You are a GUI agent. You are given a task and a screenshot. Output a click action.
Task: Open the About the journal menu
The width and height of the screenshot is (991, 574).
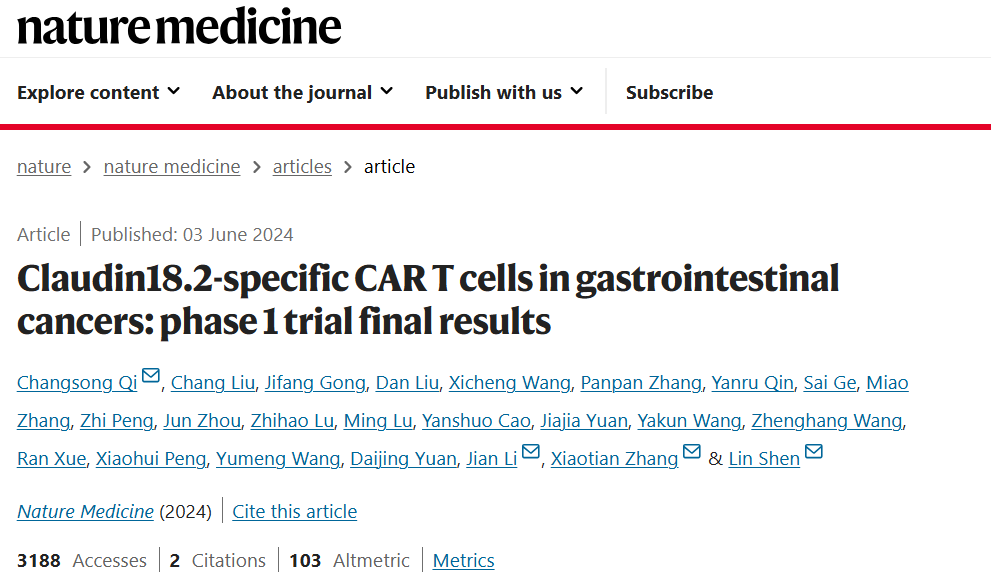click(303, 92)
